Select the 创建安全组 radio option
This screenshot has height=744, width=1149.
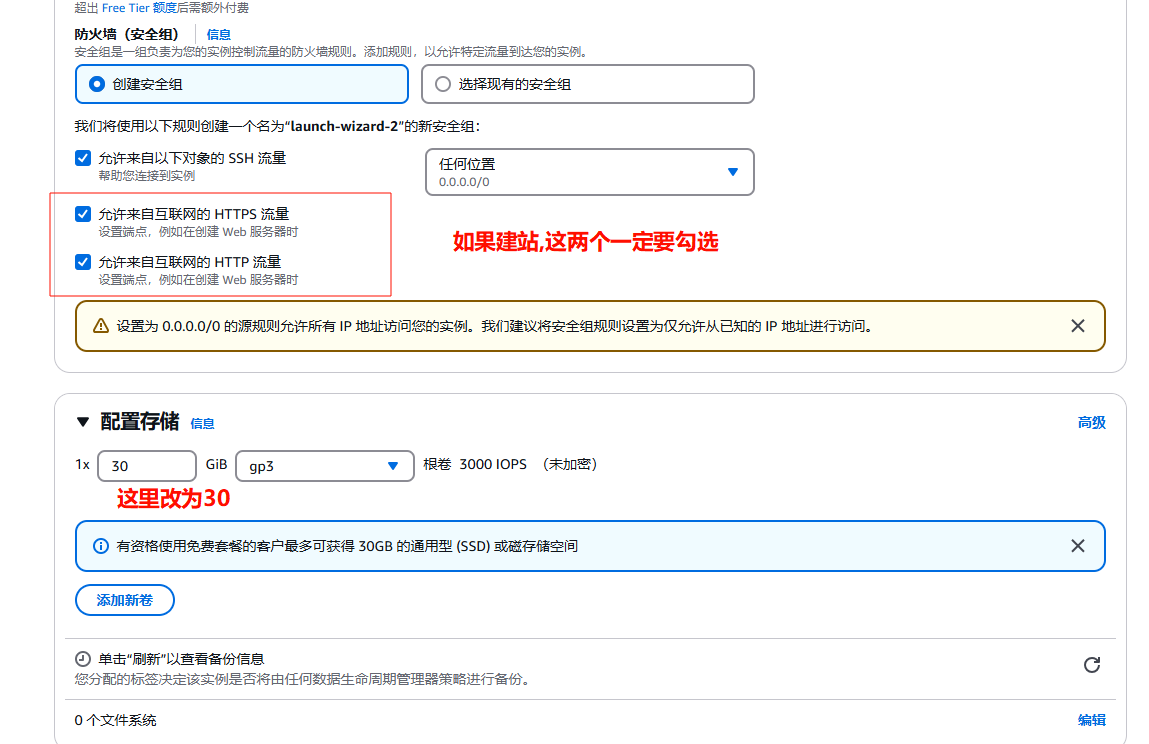click(x=97, y=85)
